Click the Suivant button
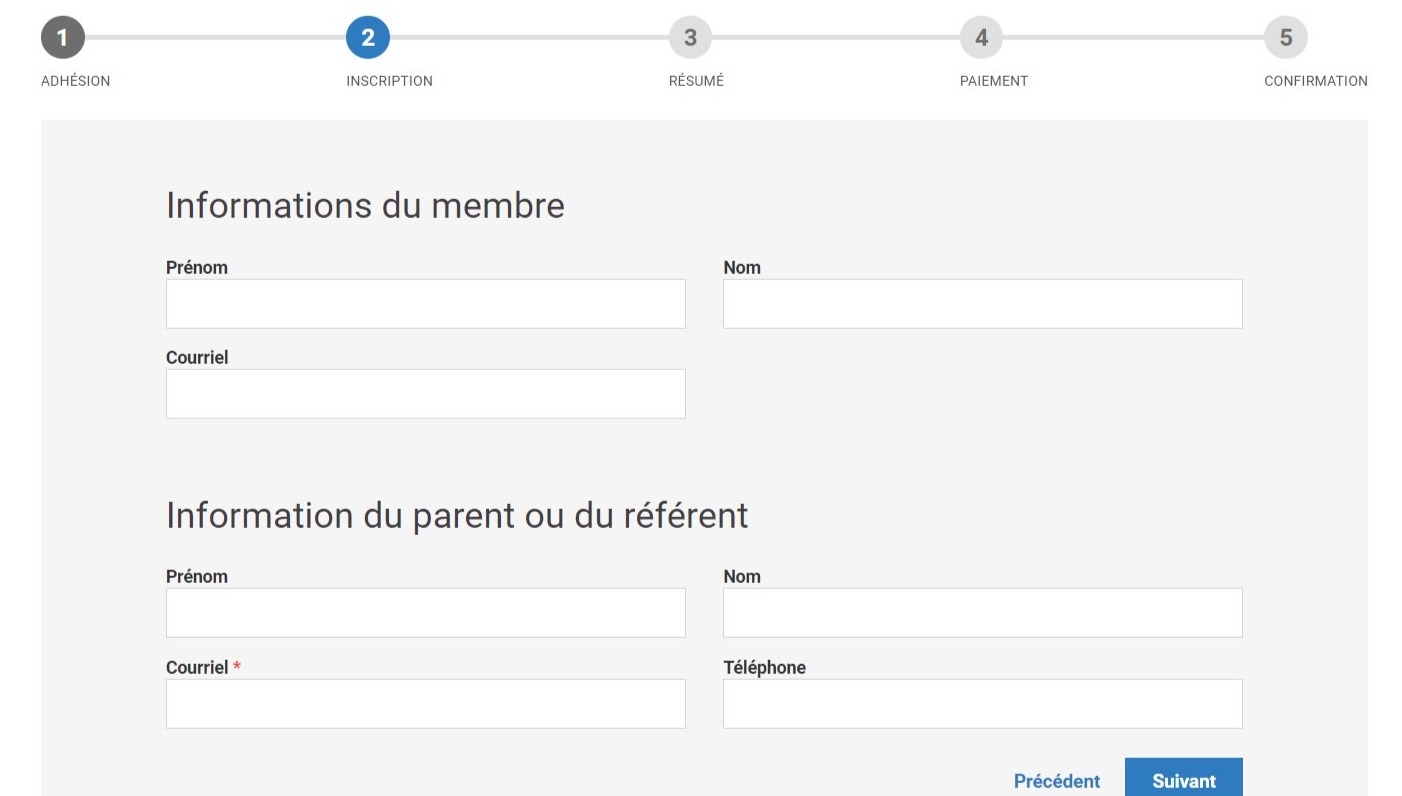The width and height of the screenshot is (1402, 796). [x=1184, y=780]
